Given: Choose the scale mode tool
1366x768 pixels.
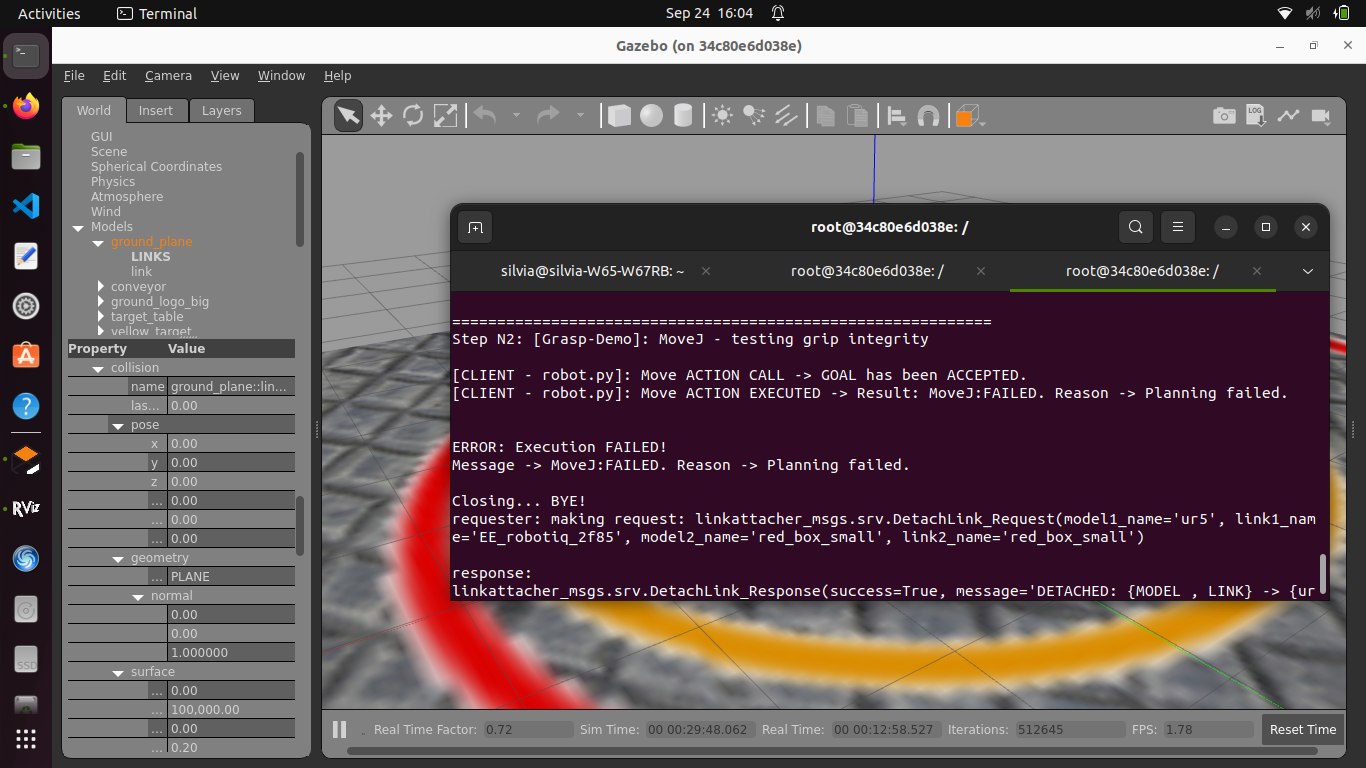Looking at the screenshot, I should click(x=445, y=116).
